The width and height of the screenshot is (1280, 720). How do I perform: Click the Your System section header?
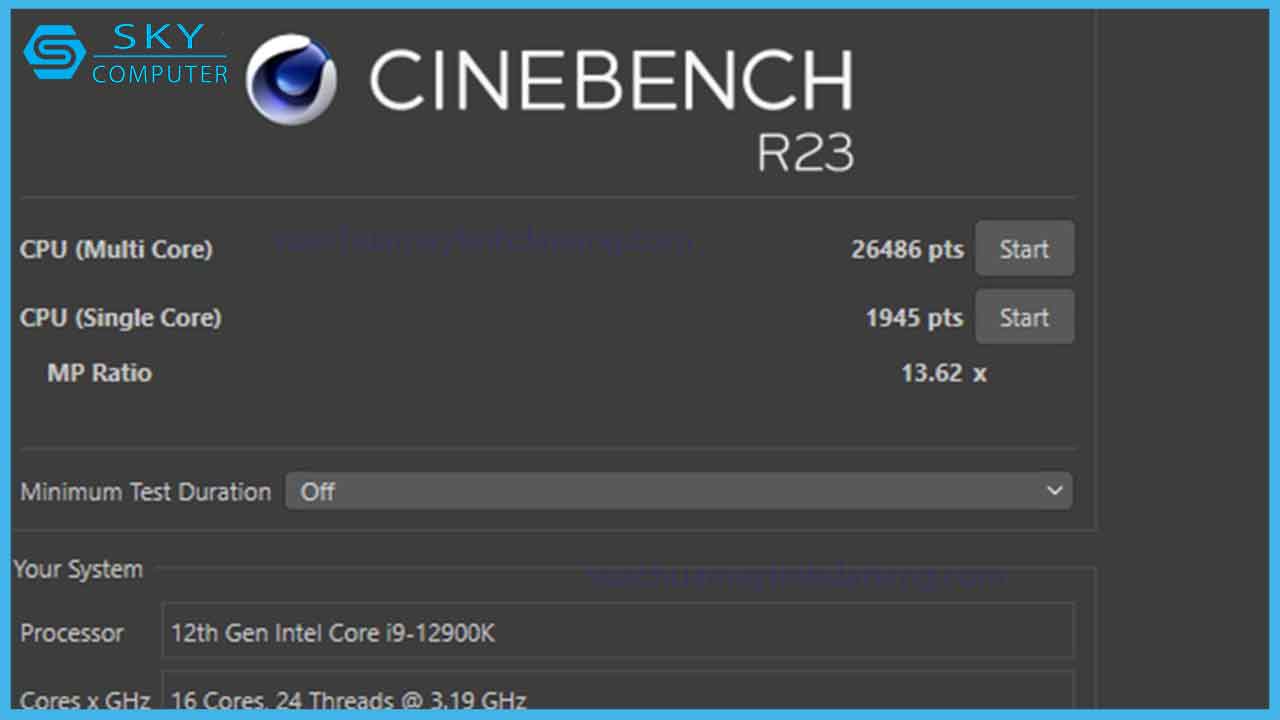pyautogui.click(x=80, y=568)
